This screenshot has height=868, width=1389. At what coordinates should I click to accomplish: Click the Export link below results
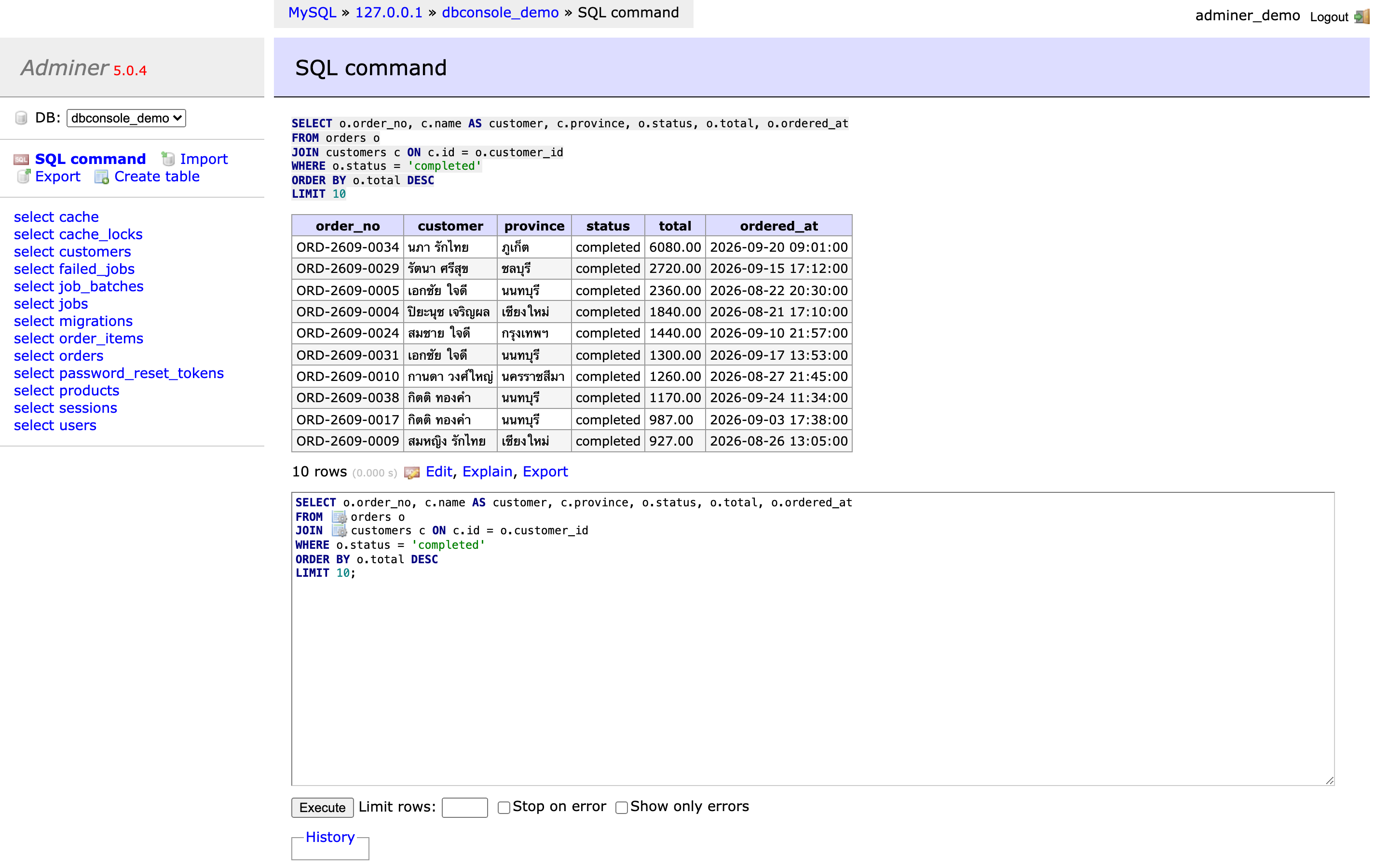[x=545, y=471]
